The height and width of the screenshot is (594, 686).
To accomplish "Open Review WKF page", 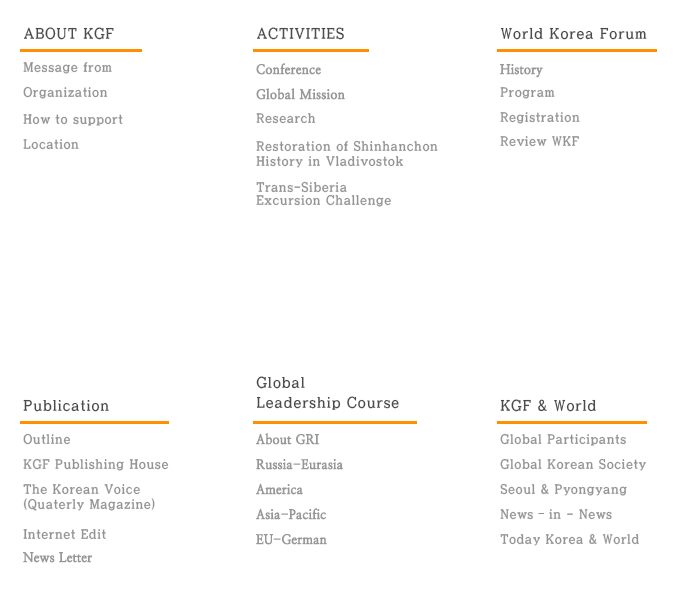I will 539,142.
